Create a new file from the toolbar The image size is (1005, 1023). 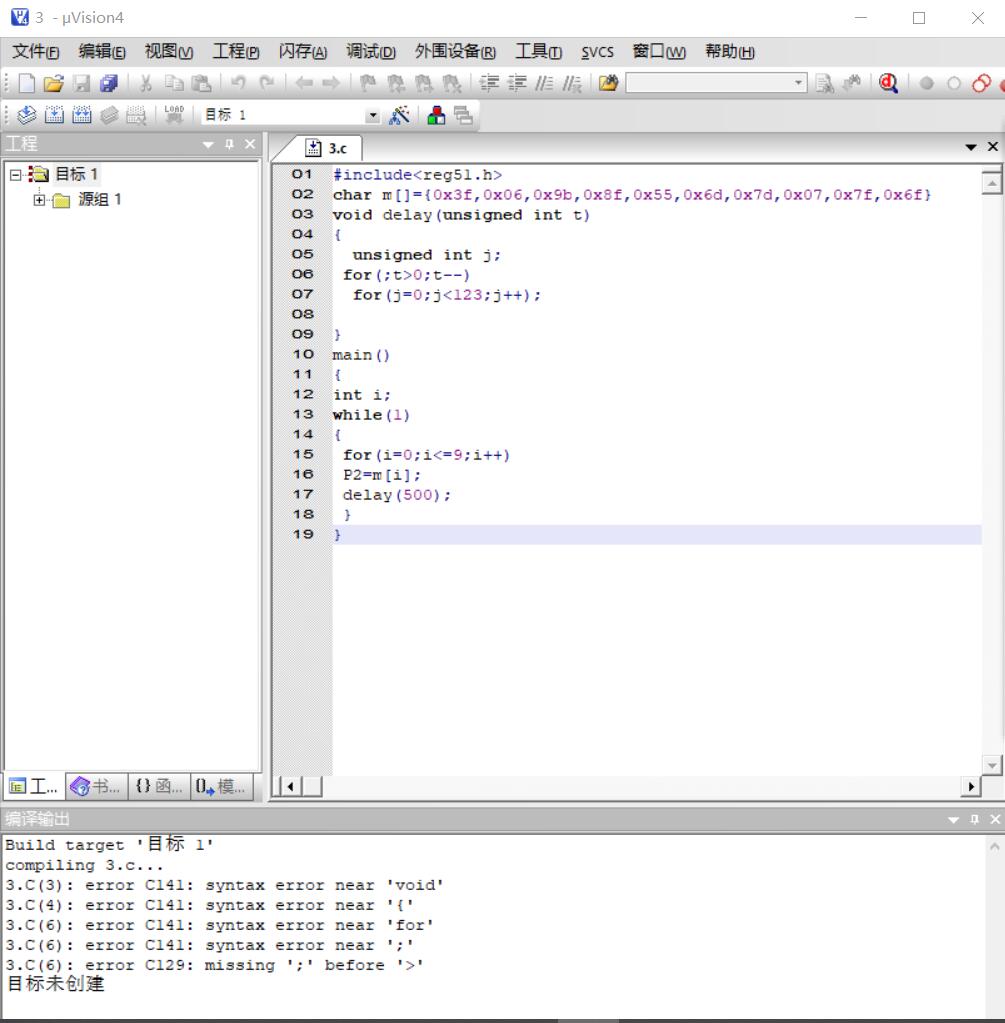click(x=27, y=84)
